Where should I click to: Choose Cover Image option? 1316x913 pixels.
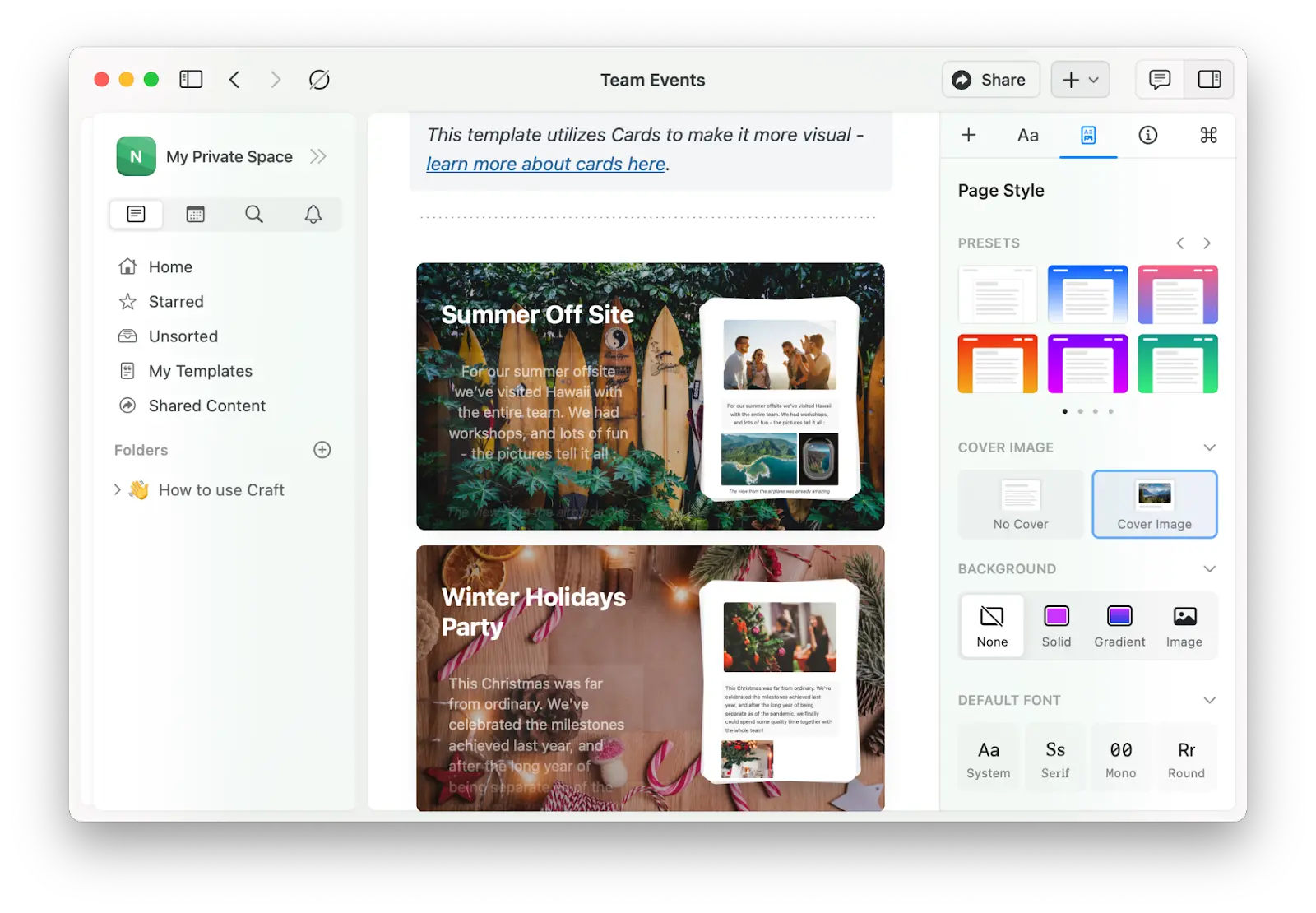pos(1155,504)
